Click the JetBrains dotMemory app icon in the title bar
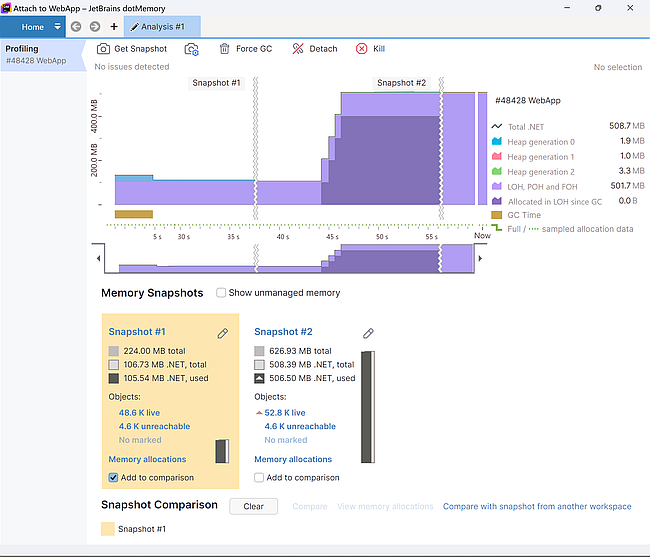650x557 pixels. (x=6, y=8)
